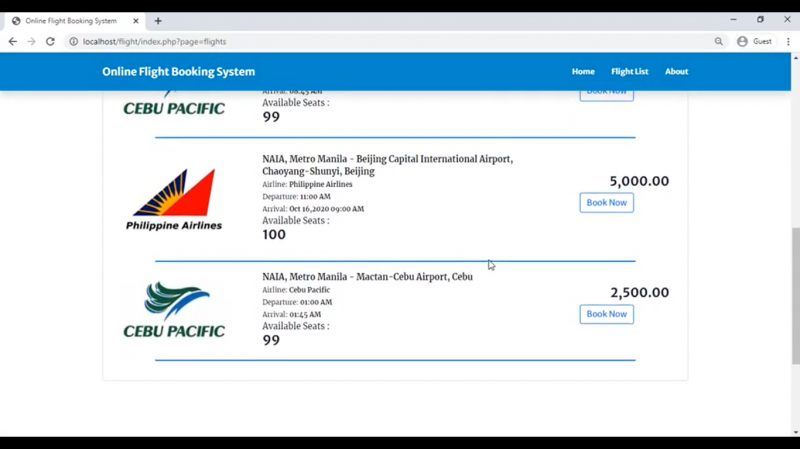800x449 pixels.
Task: Open site info icon beside the URL
Action: (x=73, y=41)
